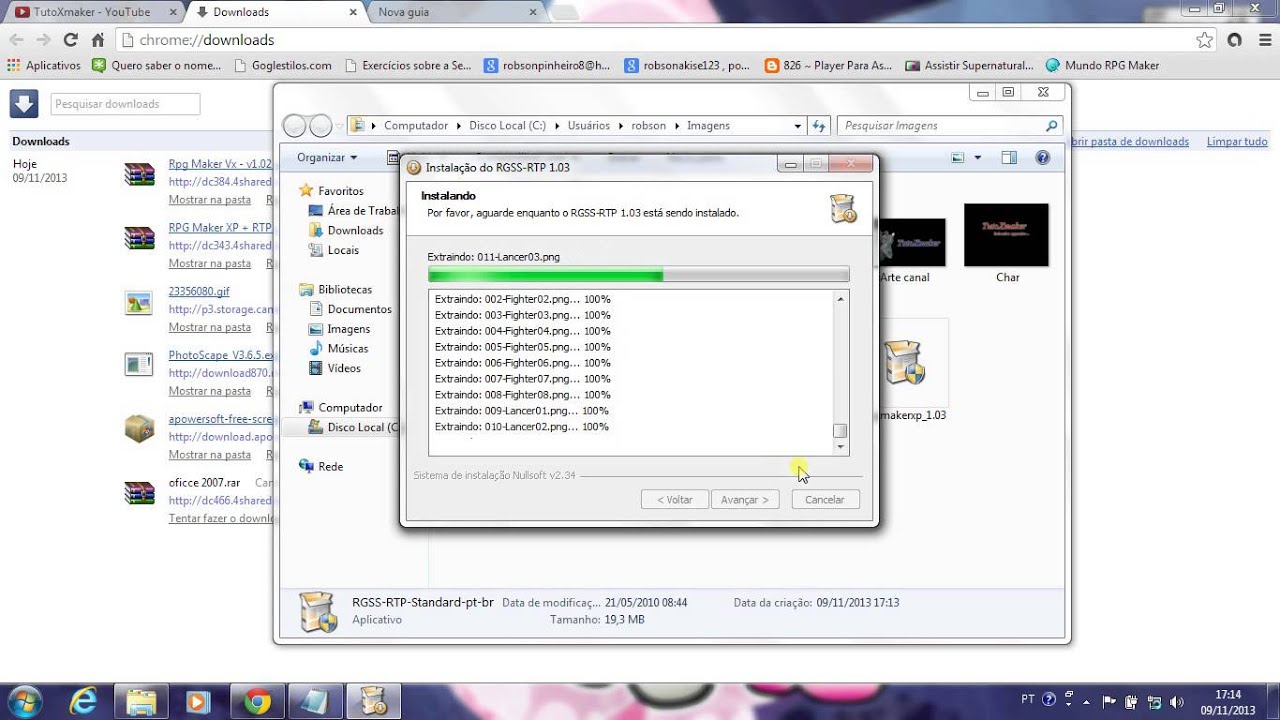The width and height of the screenshot is (1280, 720).
Task: Click volume speaker icon in system tray
Action: [x=1177, y=701]
